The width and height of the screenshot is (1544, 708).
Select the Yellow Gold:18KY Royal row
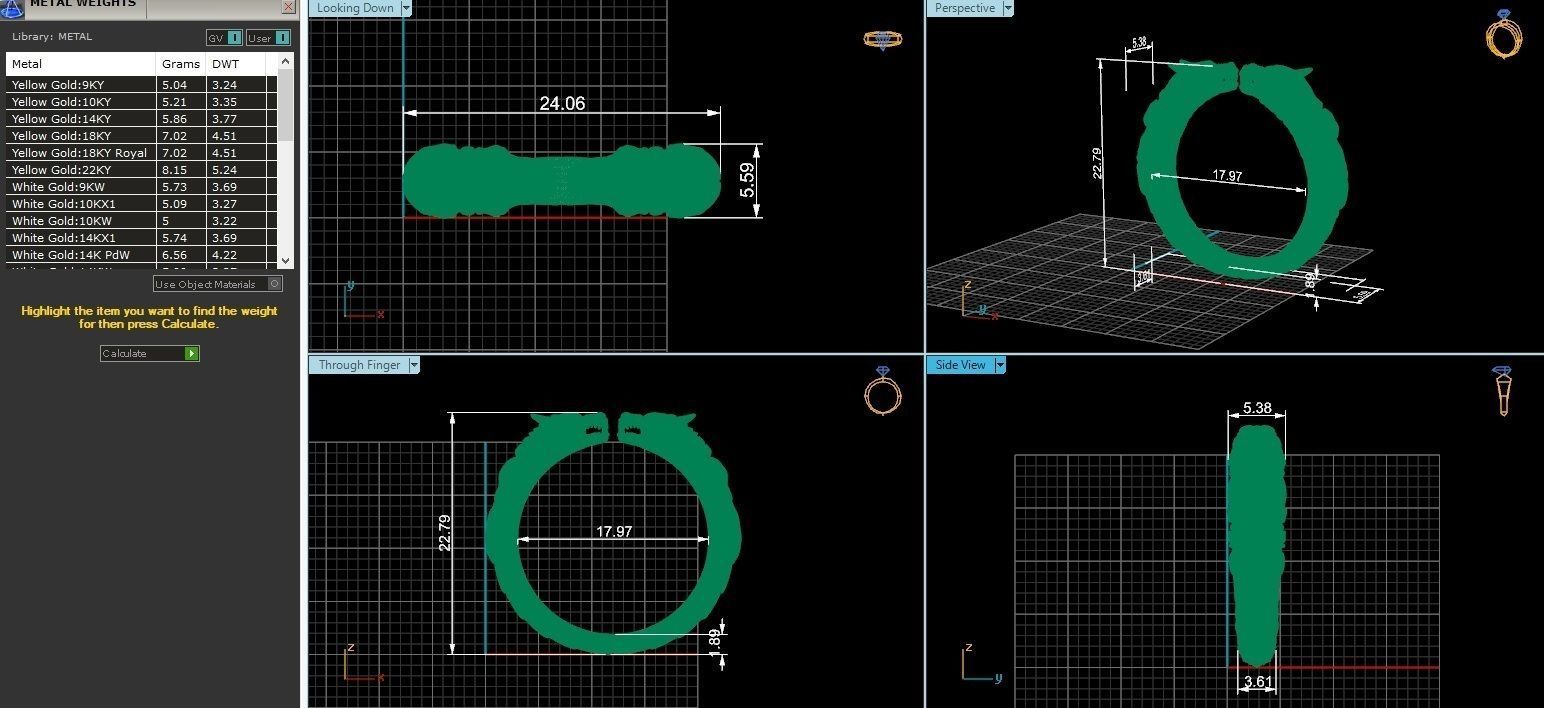[141, 153]
